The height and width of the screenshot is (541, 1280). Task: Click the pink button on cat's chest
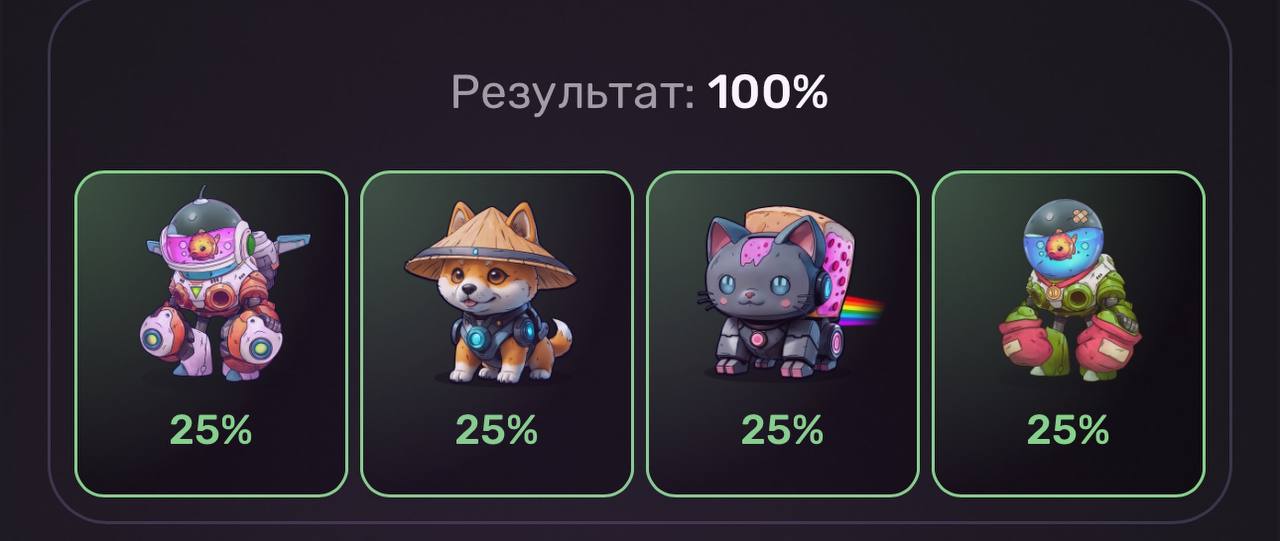(x=757, y=337)
